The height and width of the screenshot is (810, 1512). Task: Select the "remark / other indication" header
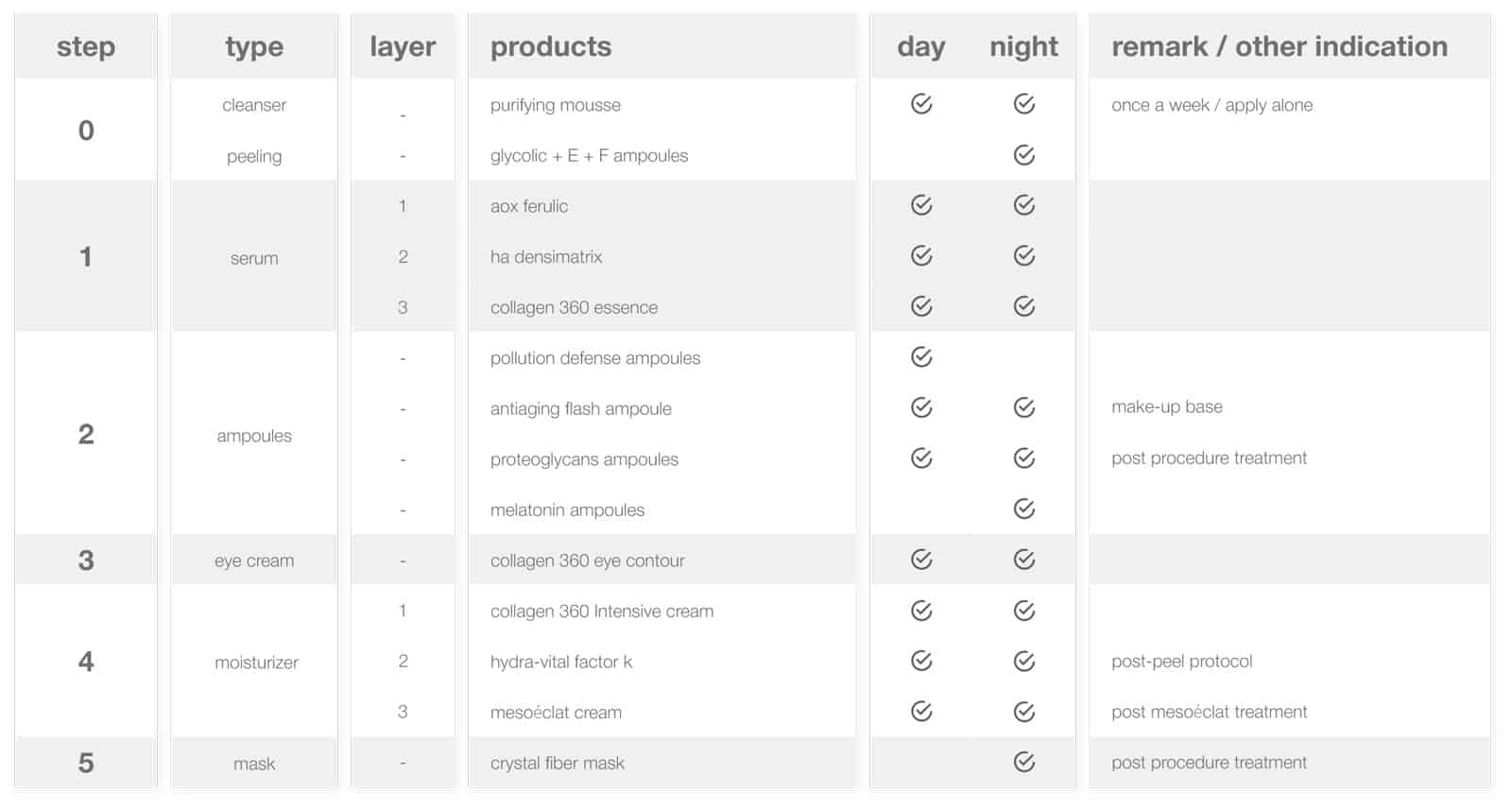[1279, 46]
